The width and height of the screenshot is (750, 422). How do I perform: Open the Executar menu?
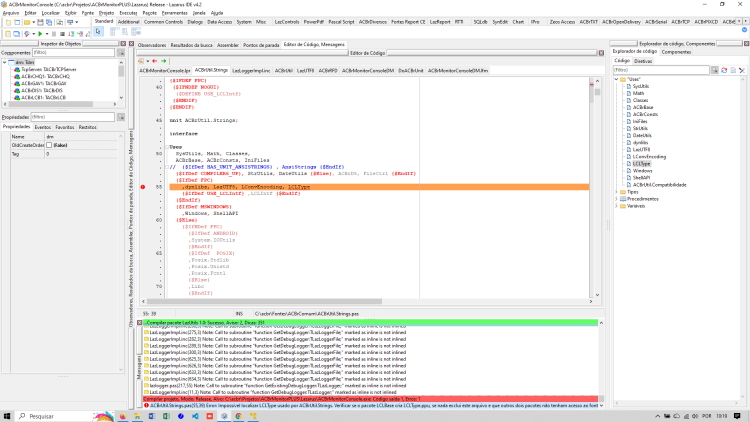pyautogui.click(x=128, y=13)
